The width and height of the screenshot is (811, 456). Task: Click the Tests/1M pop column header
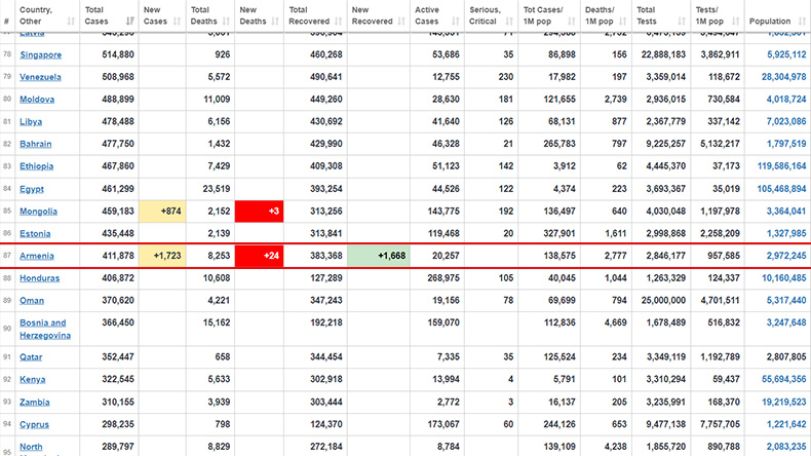pyautogui.click(x=717, y=16)
